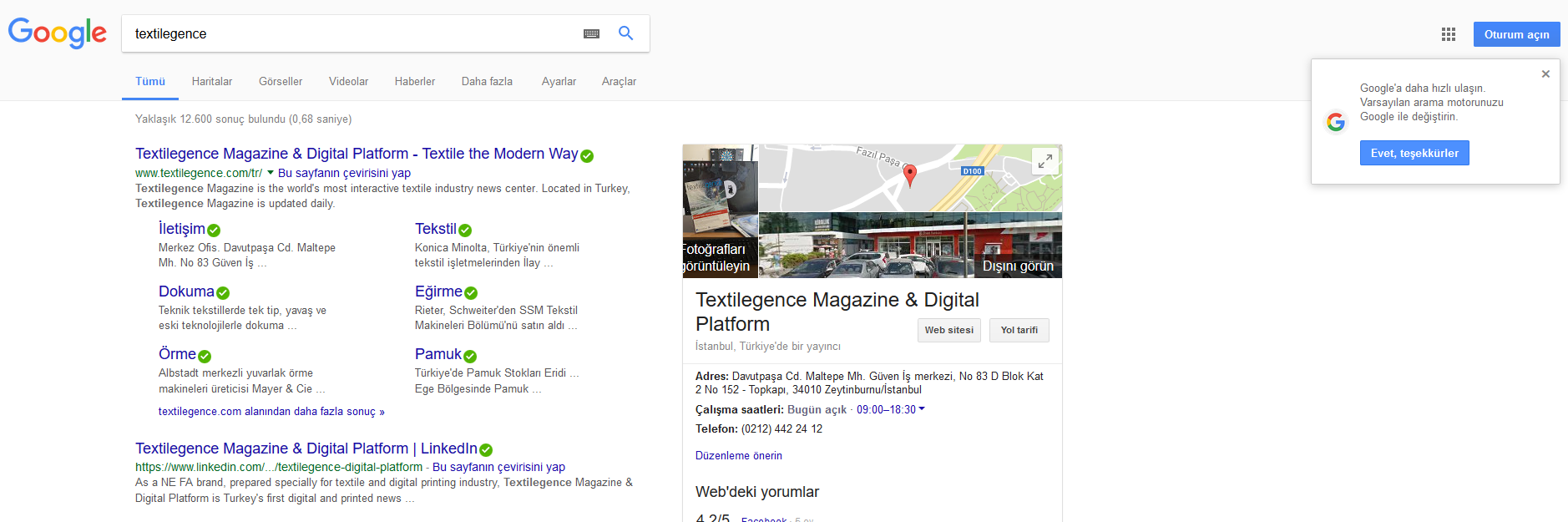Click into the search text field
Screen dimensions: 1568x522
point(351,33)
